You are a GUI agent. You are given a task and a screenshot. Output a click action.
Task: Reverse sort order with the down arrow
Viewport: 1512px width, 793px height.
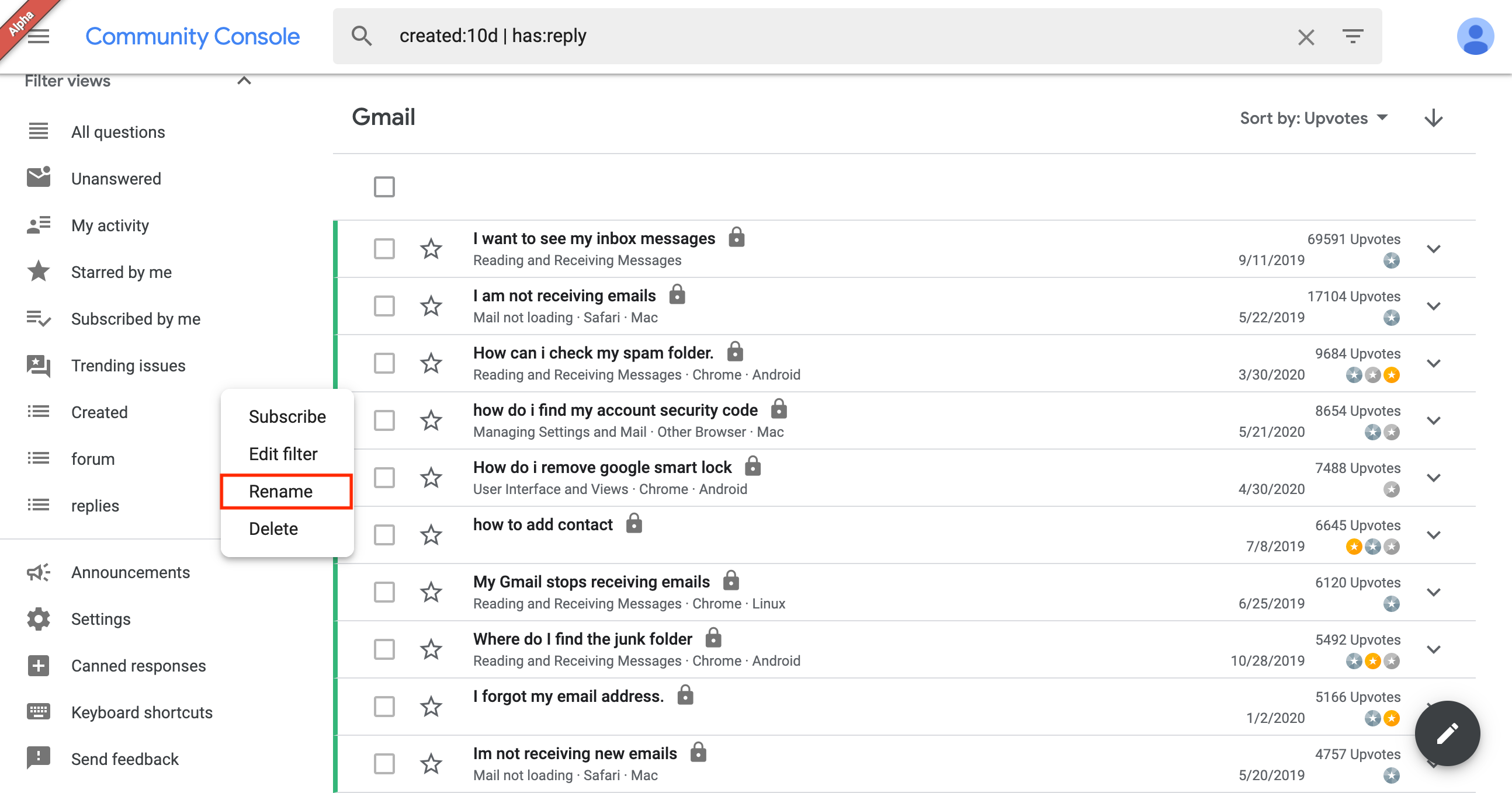pos(1433,118)
